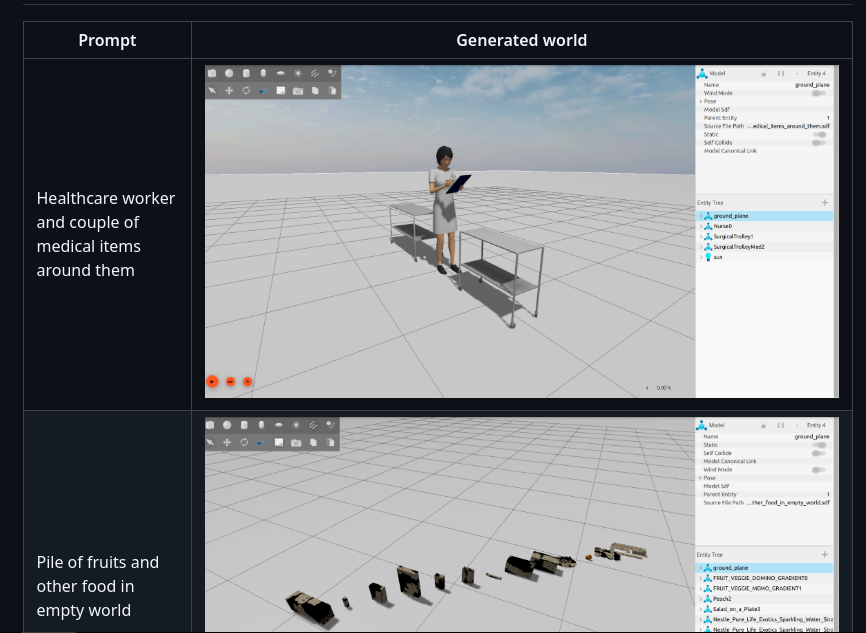Expand the Salad_on_a_Plate3 tree node chevron
Image resolution: width=866 pixels, height=633 pixels.
701,609
